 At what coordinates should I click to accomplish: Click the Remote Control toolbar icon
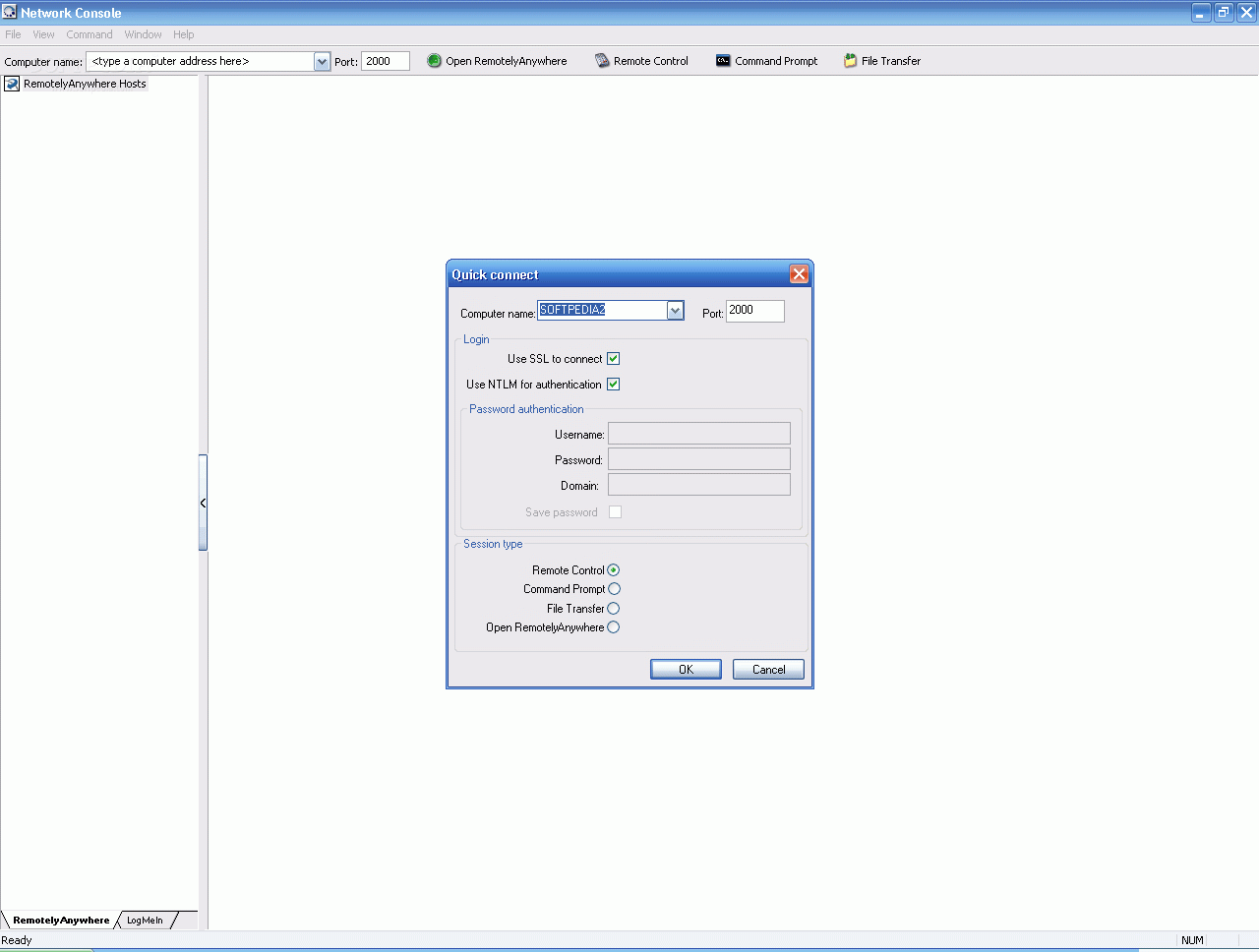(602, 61)
